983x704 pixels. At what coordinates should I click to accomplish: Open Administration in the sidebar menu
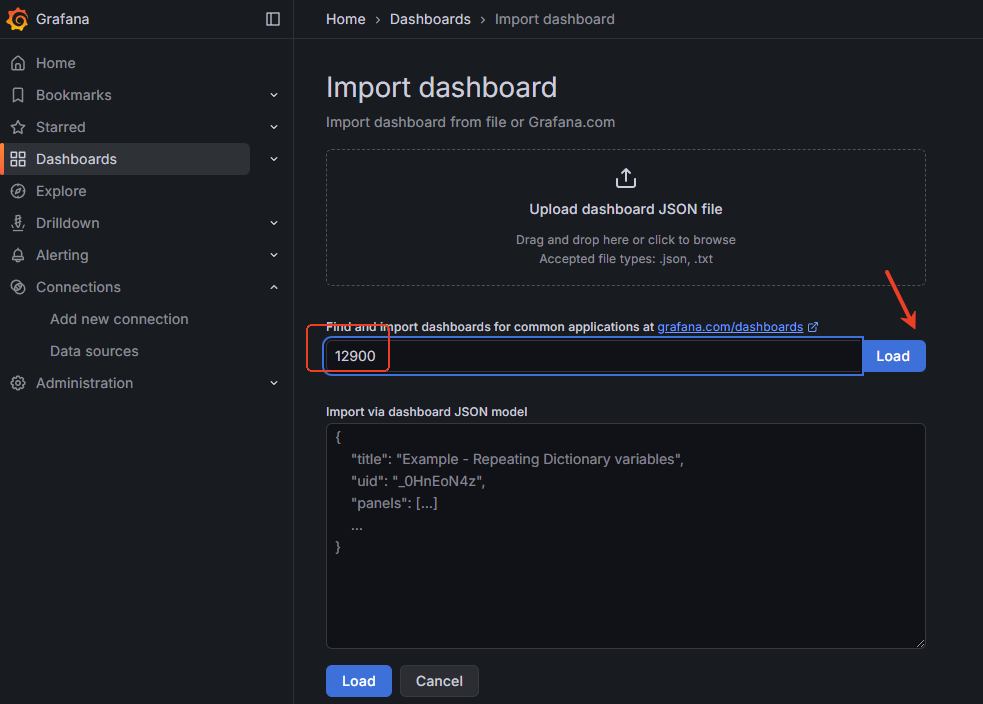point(84,383)
